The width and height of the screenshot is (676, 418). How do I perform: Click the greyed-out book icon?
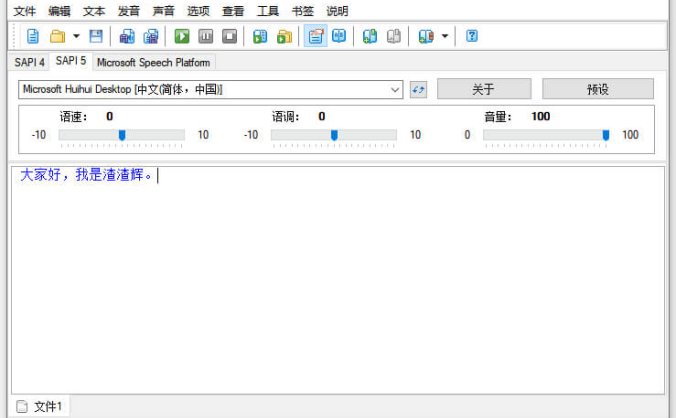[393, 36]
